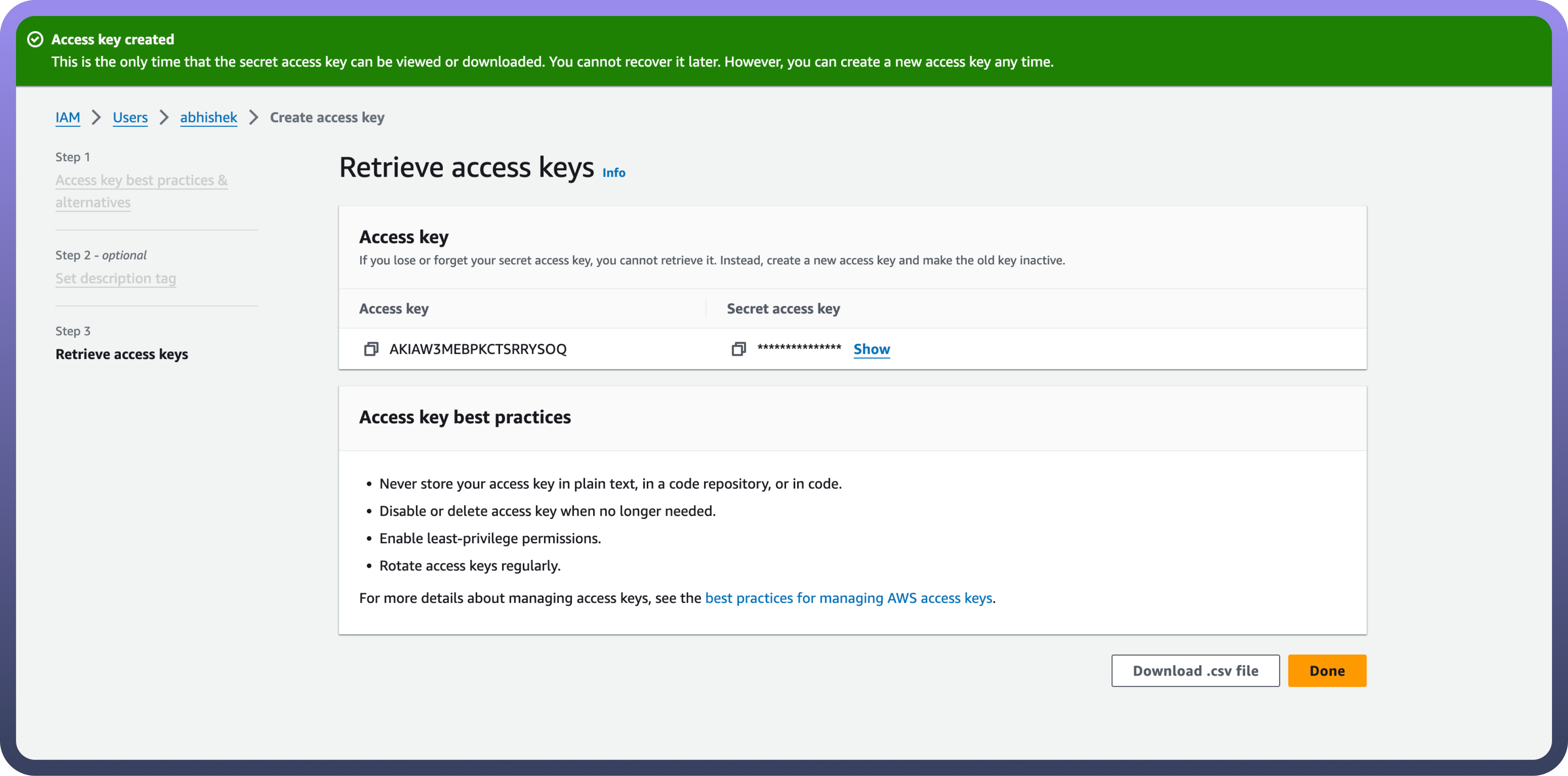1568x776 pixels.
Task: Click the chevron after IAM breadcrumb
Action: click(96, 118)
